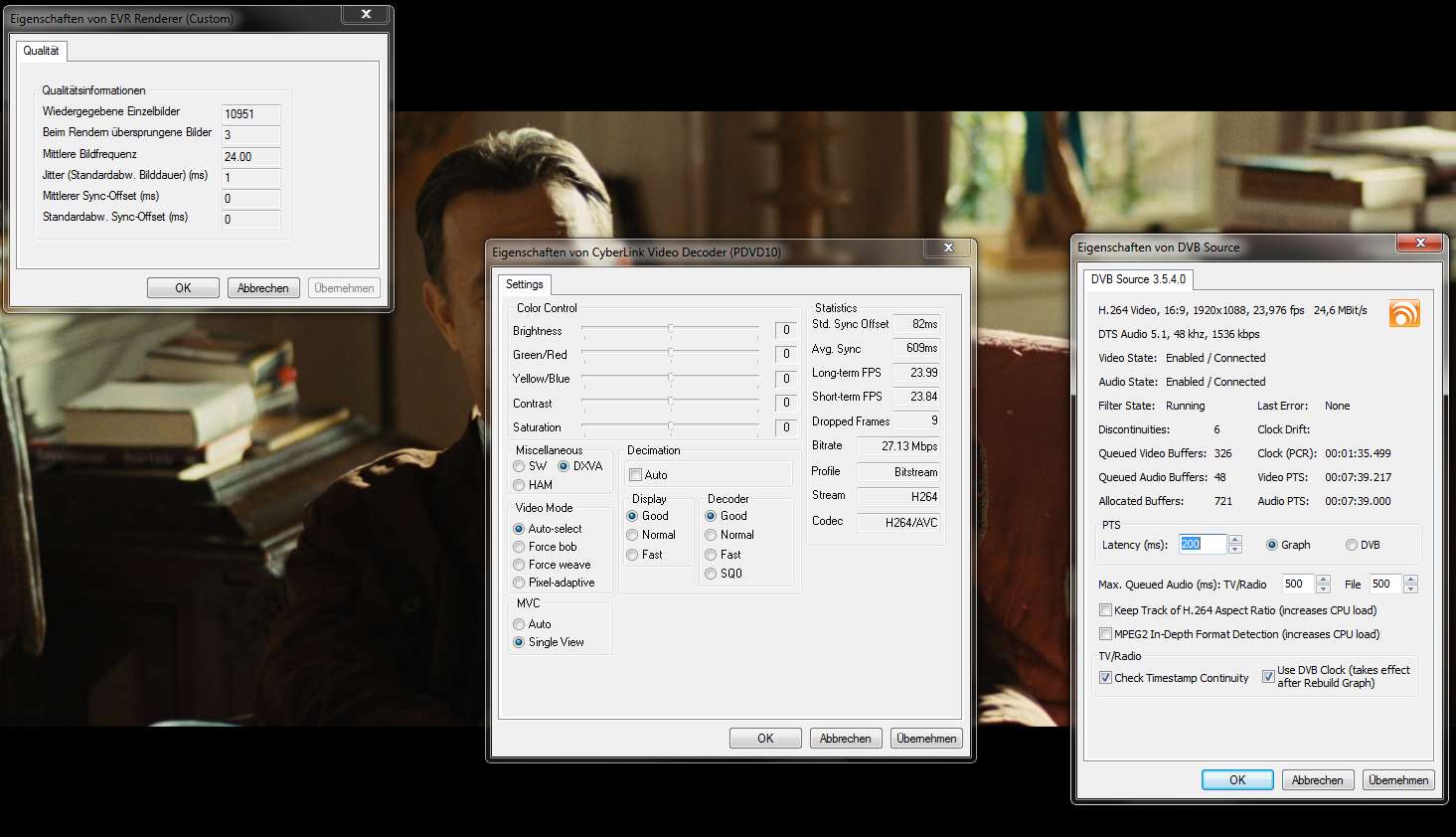This screenshot has height=837, width=1456.
Task: Adjust the Brightness slider handle
Action: coord(671,329)
